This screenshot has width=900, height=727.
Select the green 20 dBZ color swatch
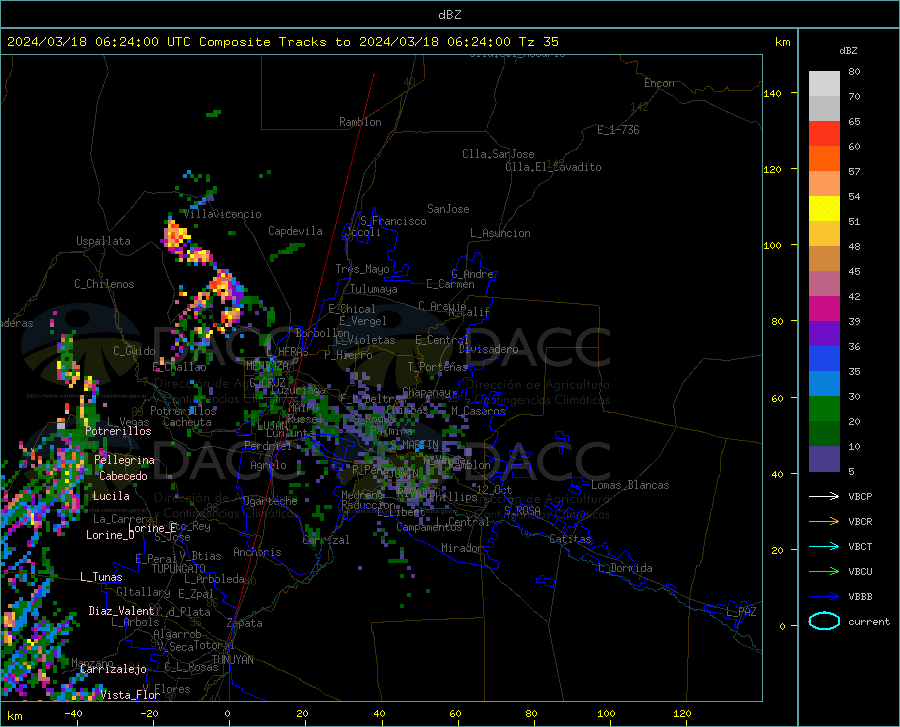coord(824,409)
